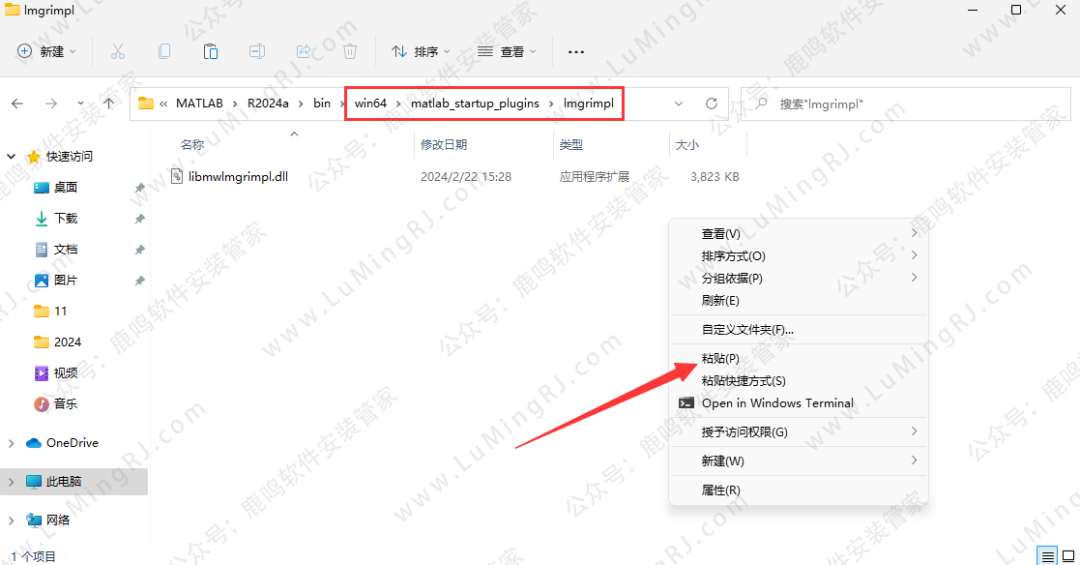Open folder 2024 in sidebar
The image size is (1080, 565).
click(57, 342)
